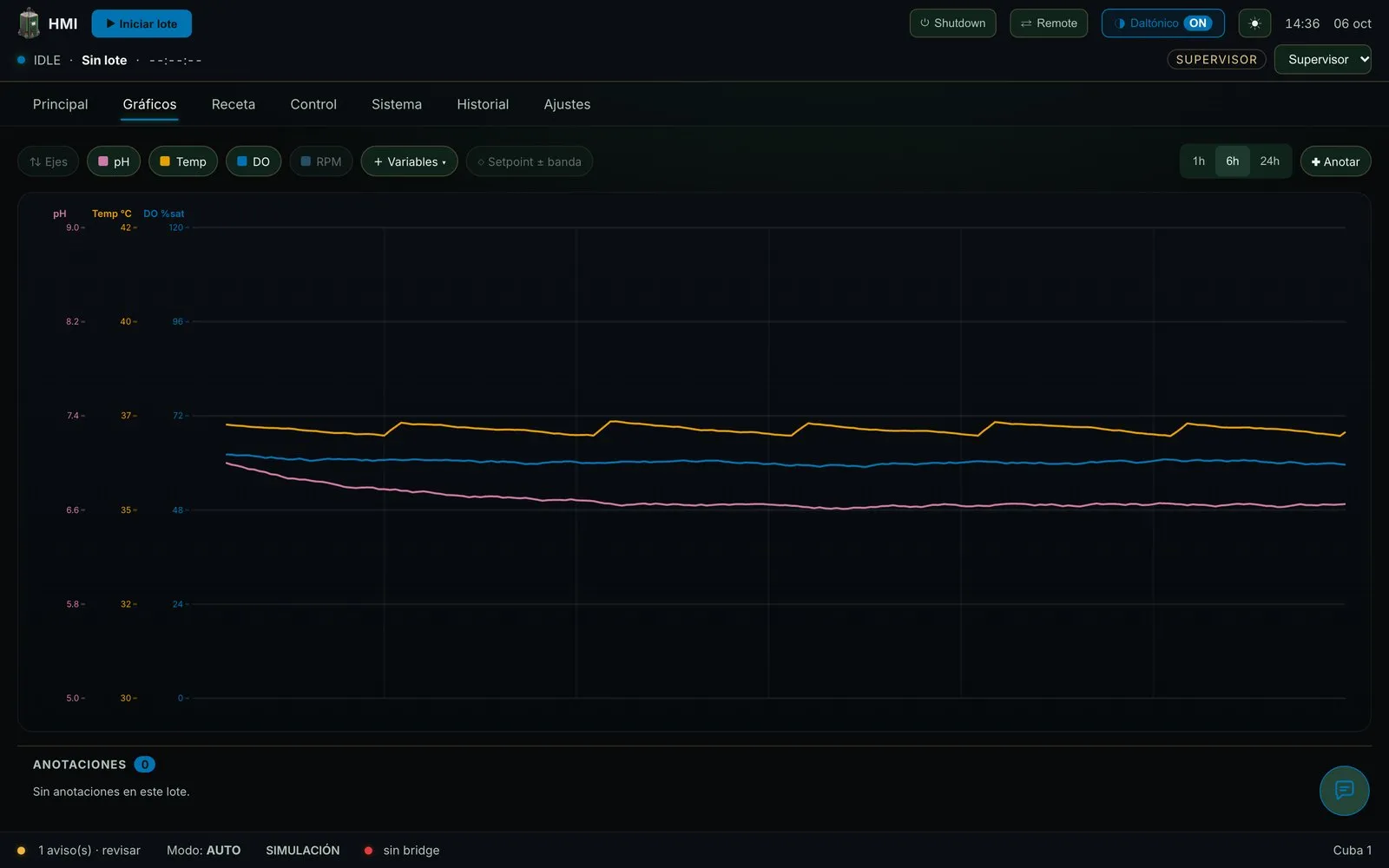Click the Anotar annotation button

[1335, 161]
